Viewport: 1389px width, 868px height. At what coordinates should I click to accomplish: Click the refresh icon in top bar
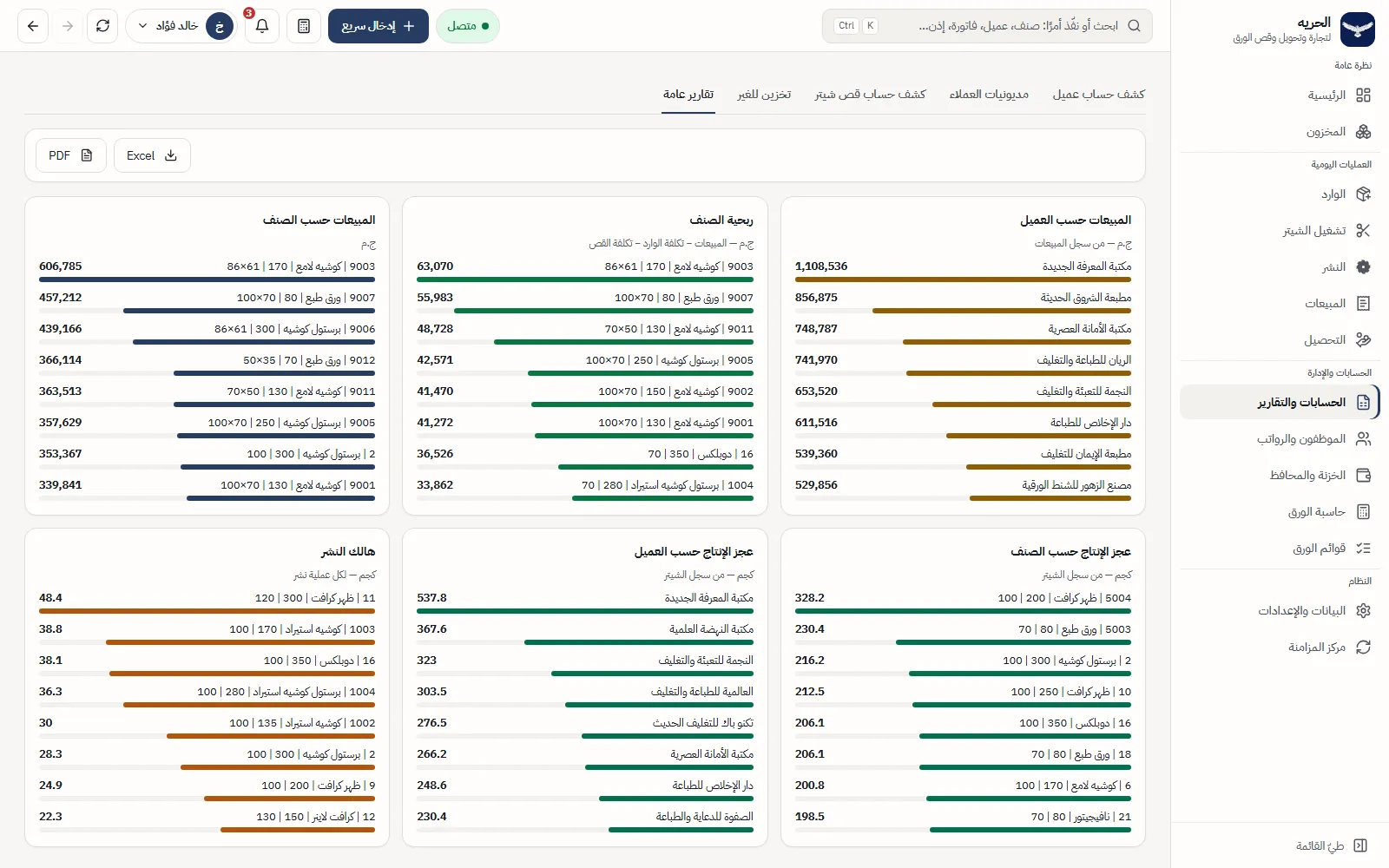tap(102, 26)
